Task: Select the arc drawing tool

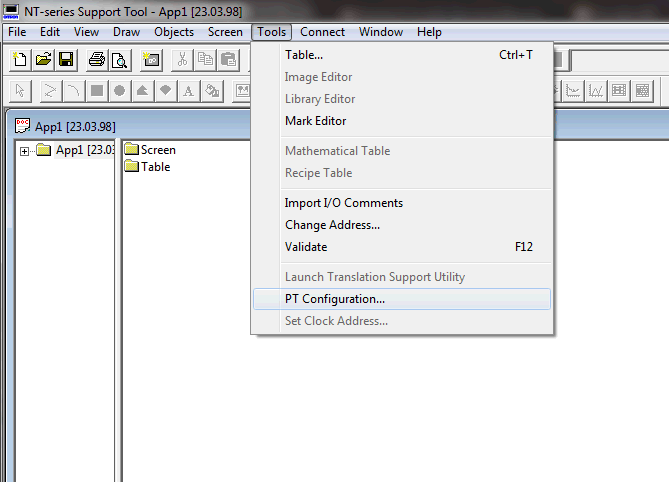Action: [x=73, y=91]
